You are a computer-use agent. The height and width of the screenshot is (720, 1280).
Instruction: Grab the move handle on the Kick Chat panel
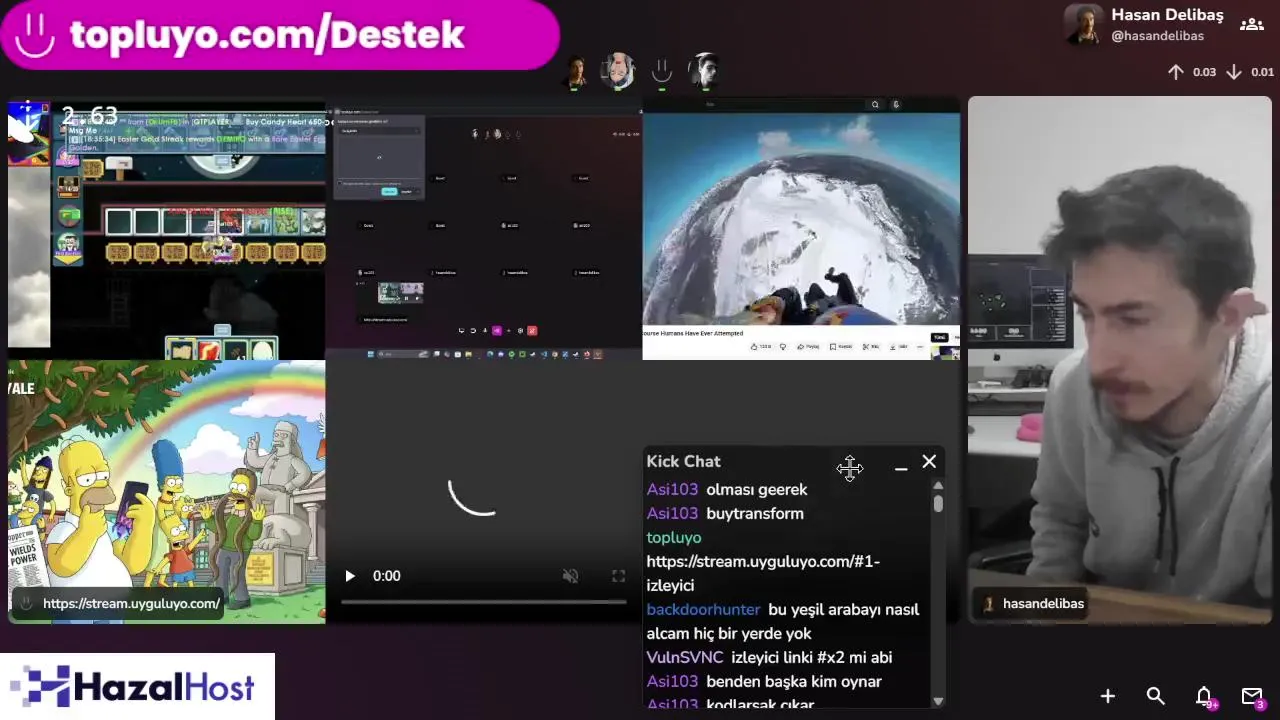[x=850, y=468]
